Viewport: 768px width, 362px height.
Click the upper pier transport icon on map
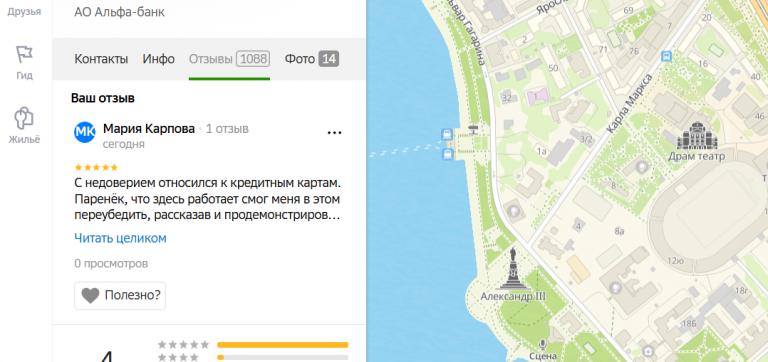click(x=447, y=134)
